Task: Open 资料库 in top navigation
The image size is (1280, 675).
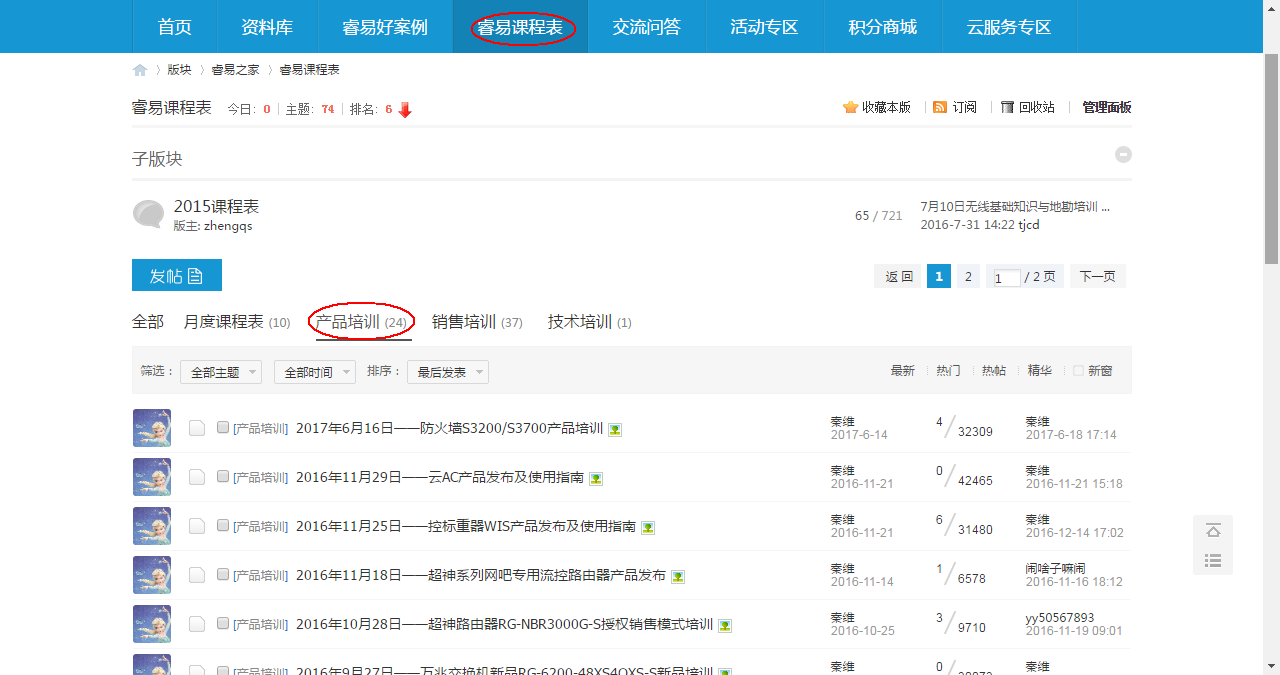Action: coord(267,27)
